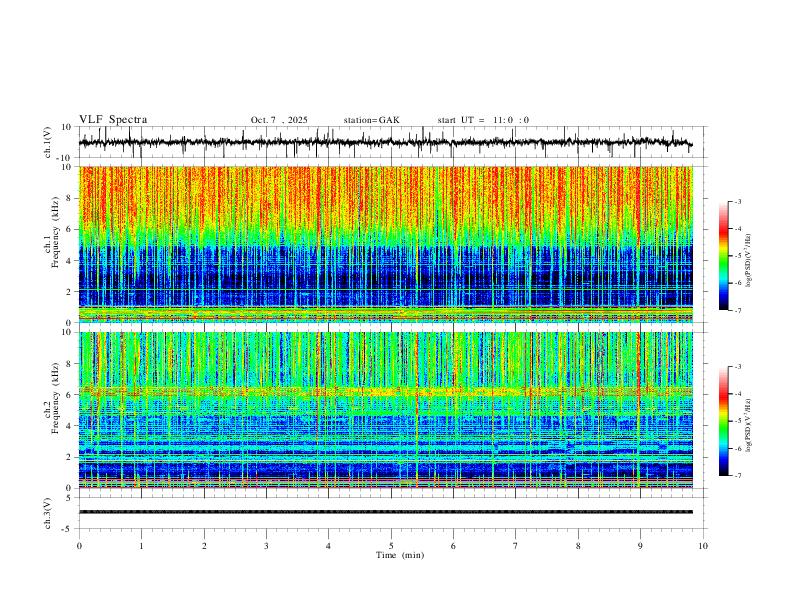Click the time axis tick label "10"

pyautogui.click(x=703, y=546)
